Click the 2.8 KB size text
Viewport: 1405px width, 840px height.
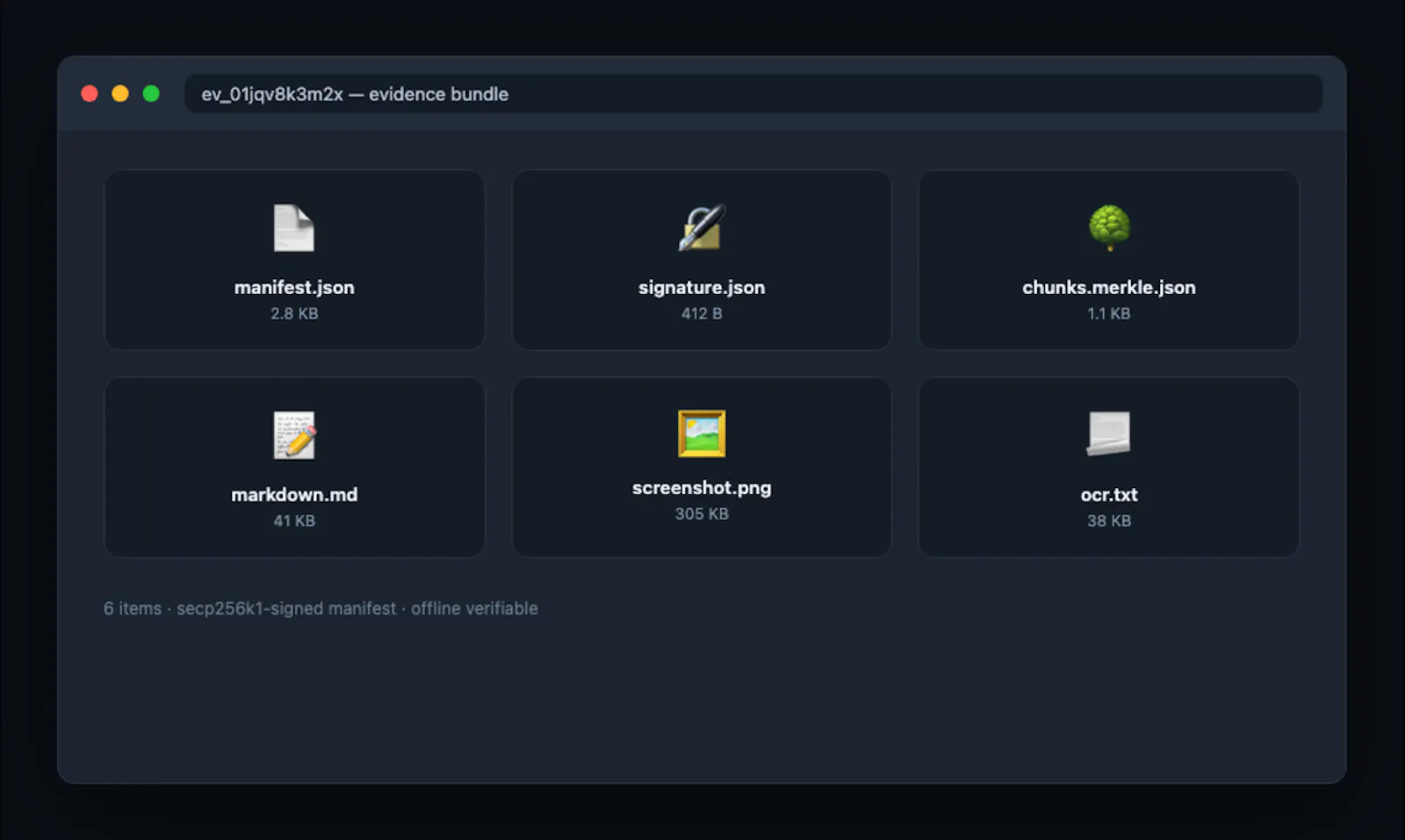[x=294, y=313]
